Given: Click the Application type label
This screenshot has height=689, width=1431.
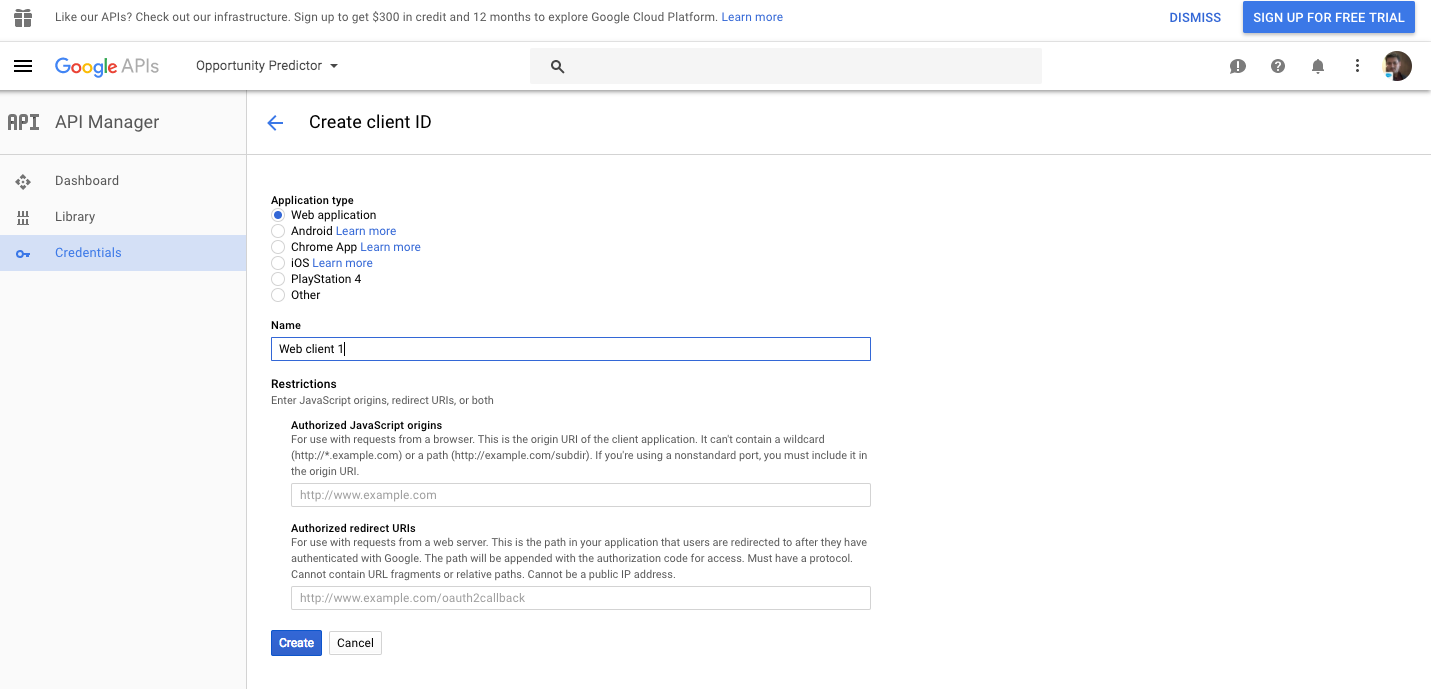Looking at the screenshot, I should pyautogui.click(x=312, y=200).
